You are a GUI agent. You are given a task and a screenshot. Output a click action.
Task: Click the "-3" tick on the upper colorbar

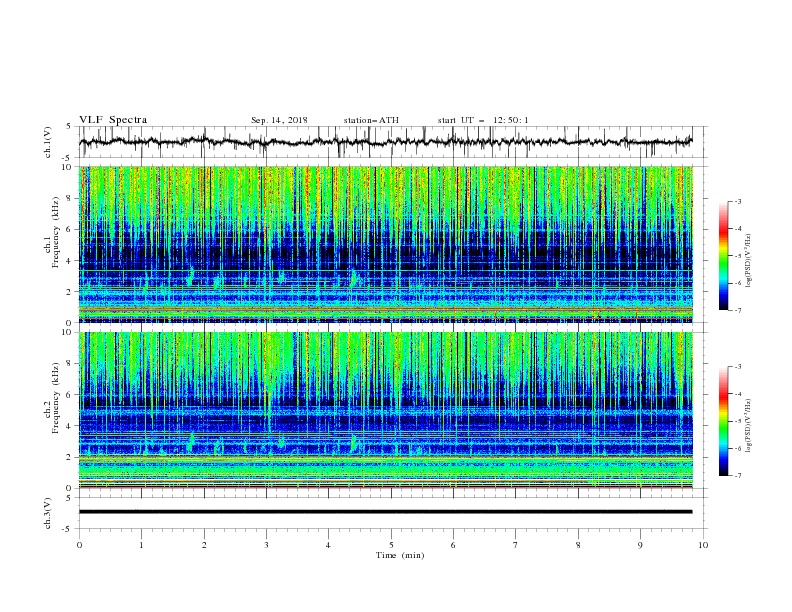738,201
